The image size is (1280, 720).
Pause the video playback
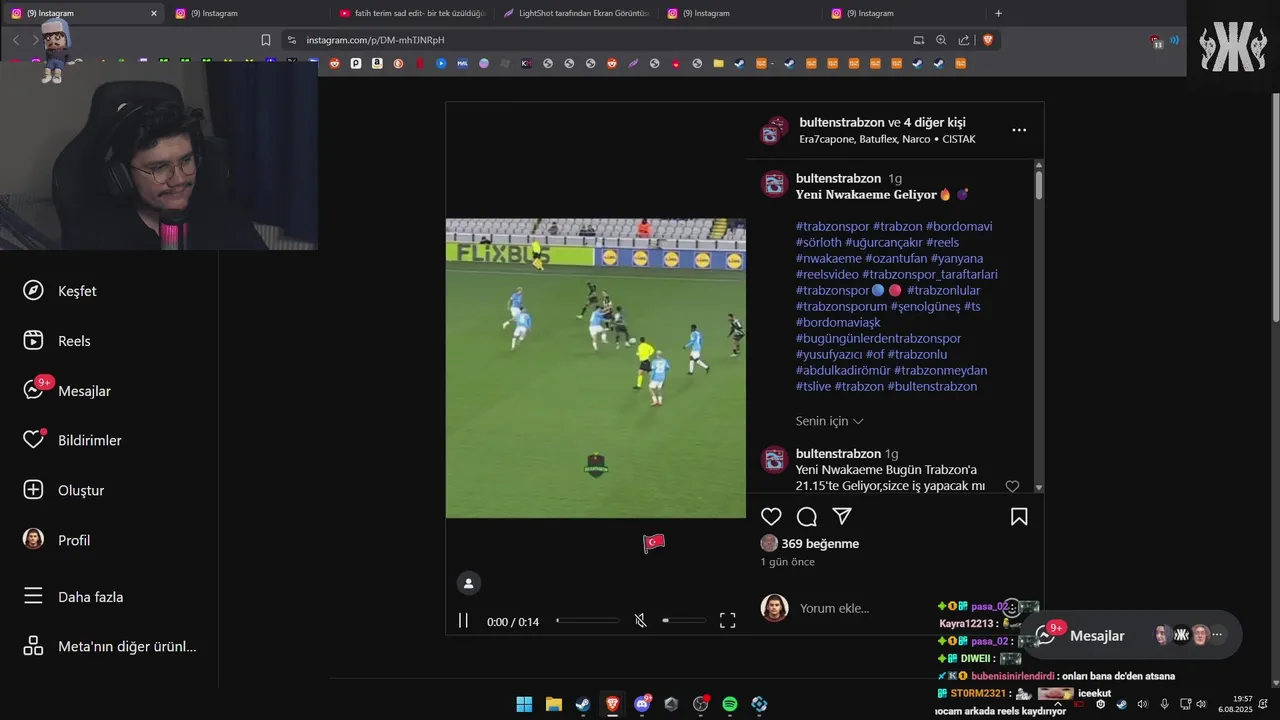pyautogui.click(x=463, y=621)
